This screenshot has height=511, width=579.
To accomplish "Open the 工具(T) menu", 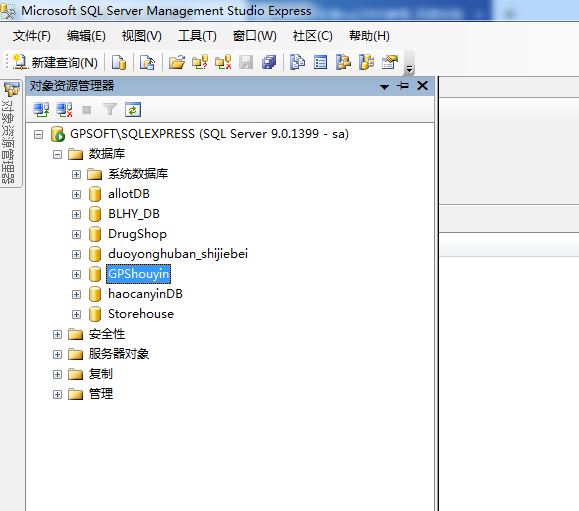I will (x=197, y=36).
